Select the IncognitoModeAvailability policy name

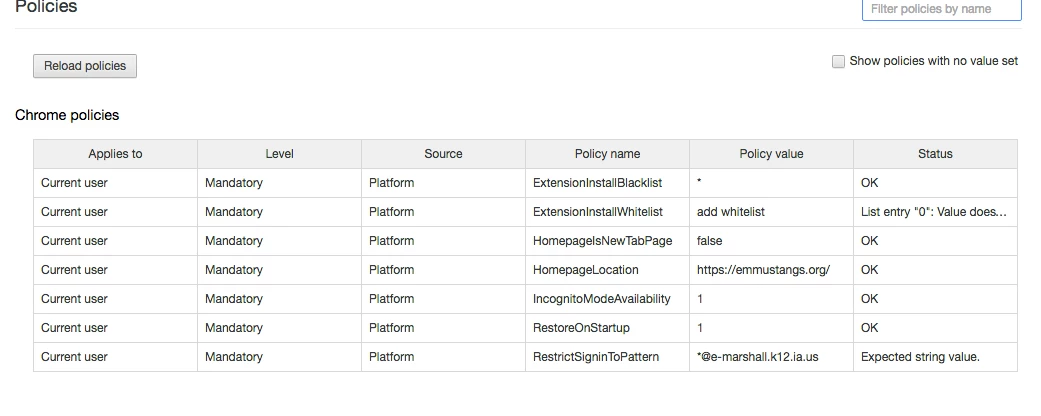(x=601, y=299)
